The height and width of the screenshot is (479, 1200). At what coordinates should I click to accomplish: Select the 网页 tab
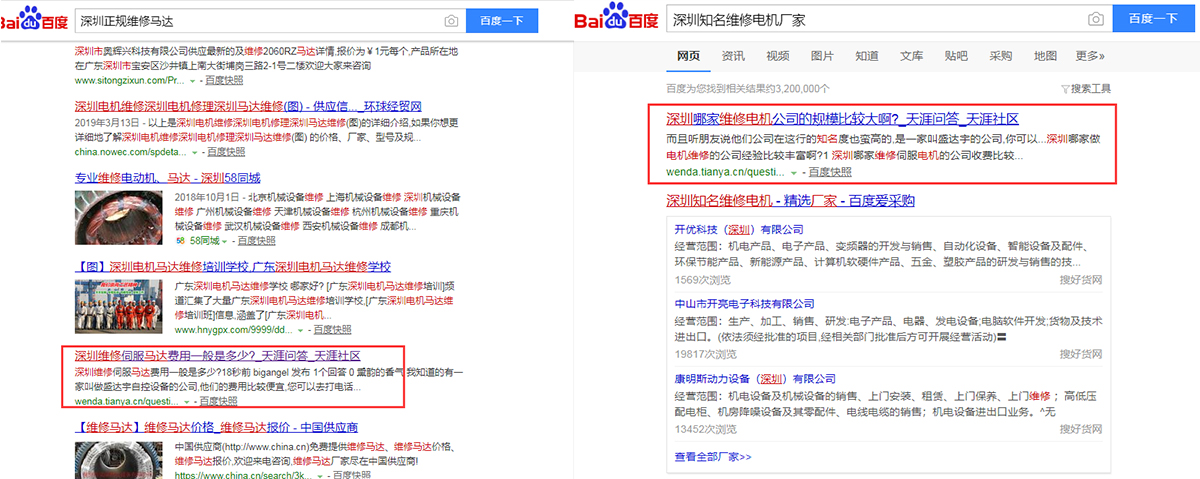(x=688, y=56)
